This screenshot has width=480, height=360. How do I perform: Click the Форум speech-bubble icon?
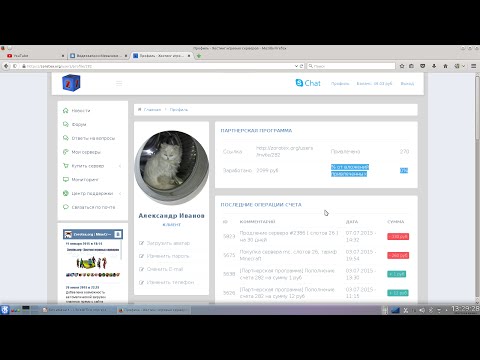pyautogui.click(x=66, y=124)
